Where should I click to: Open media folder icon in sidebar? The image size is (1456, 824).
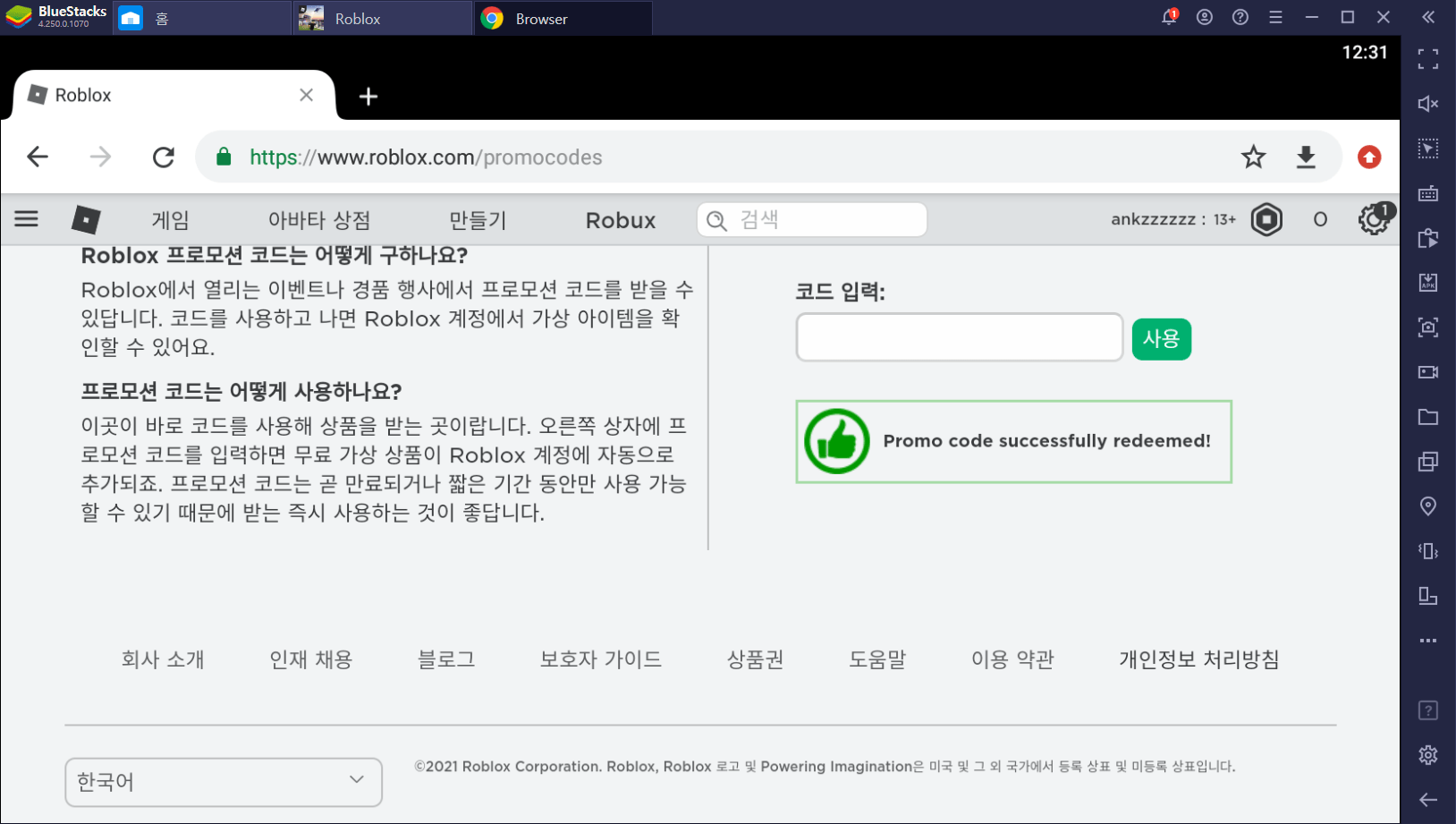pyautogui.click(x=1428, y=417)
